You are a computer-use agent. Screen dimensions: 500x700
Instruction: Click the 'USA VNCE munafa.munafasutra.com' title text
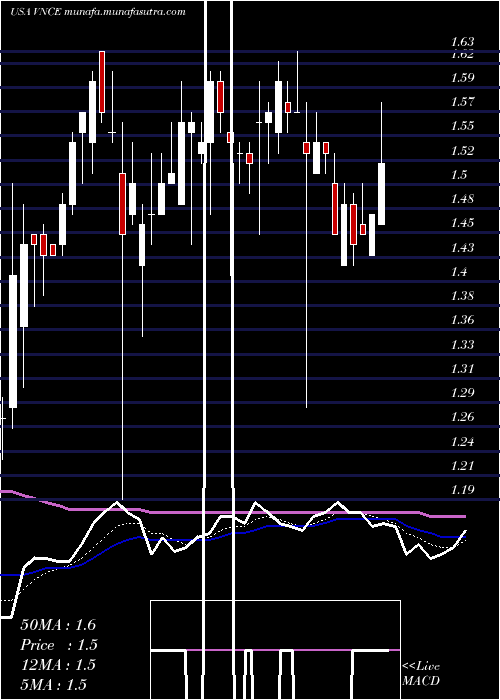(98, 12)
